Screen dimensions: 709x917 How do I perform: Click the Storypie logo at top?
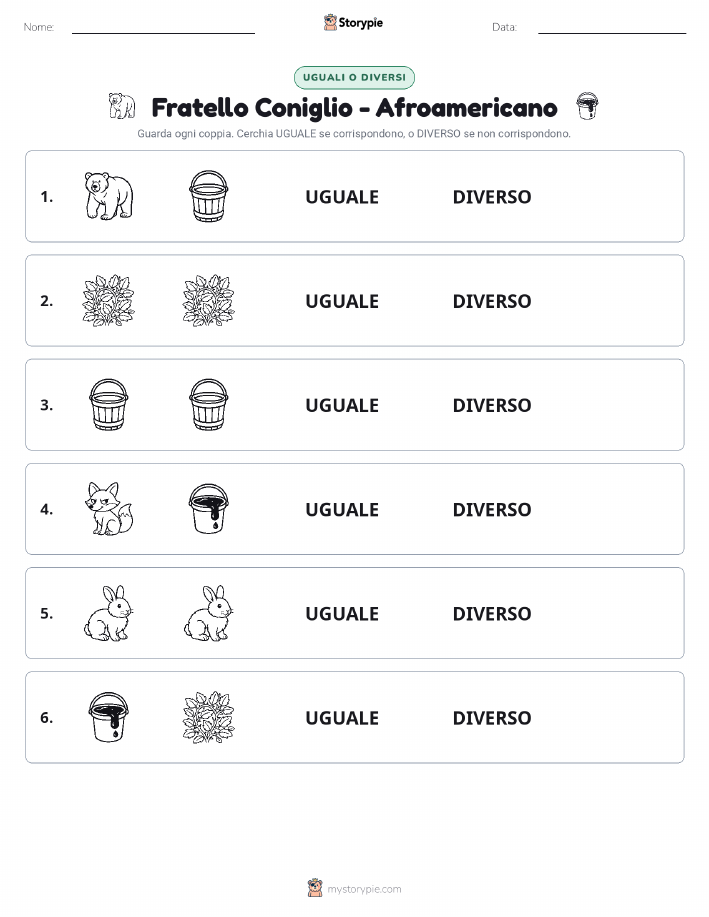[353, 23]
